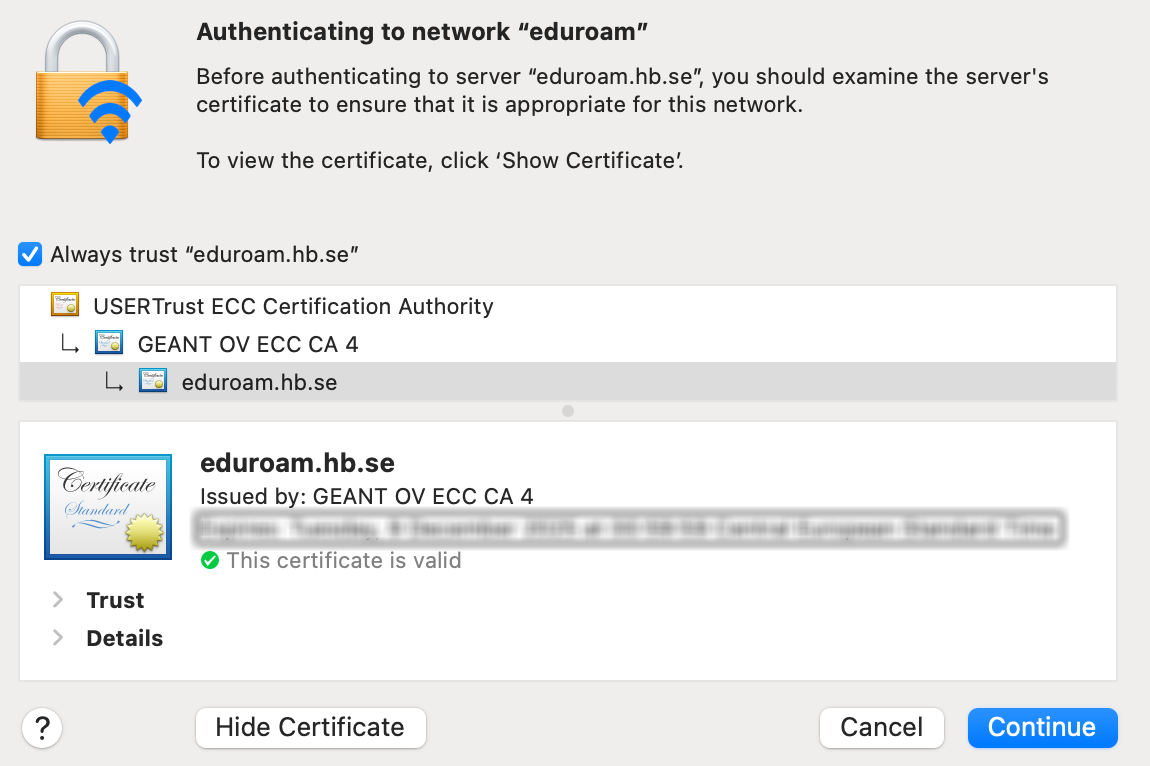Click the eduroam.hb.se certificate icon in the chain

tap(153, 381)
